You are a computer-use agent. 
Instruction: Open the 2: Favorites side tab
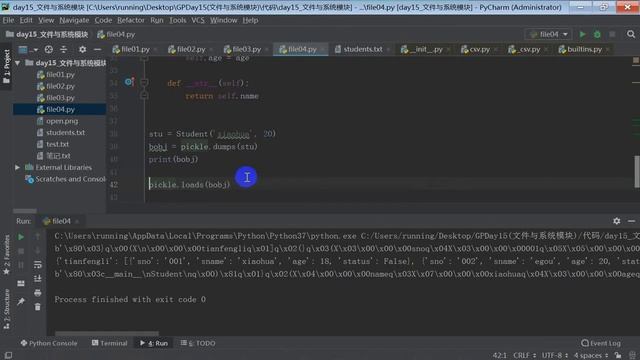[6, 255]
